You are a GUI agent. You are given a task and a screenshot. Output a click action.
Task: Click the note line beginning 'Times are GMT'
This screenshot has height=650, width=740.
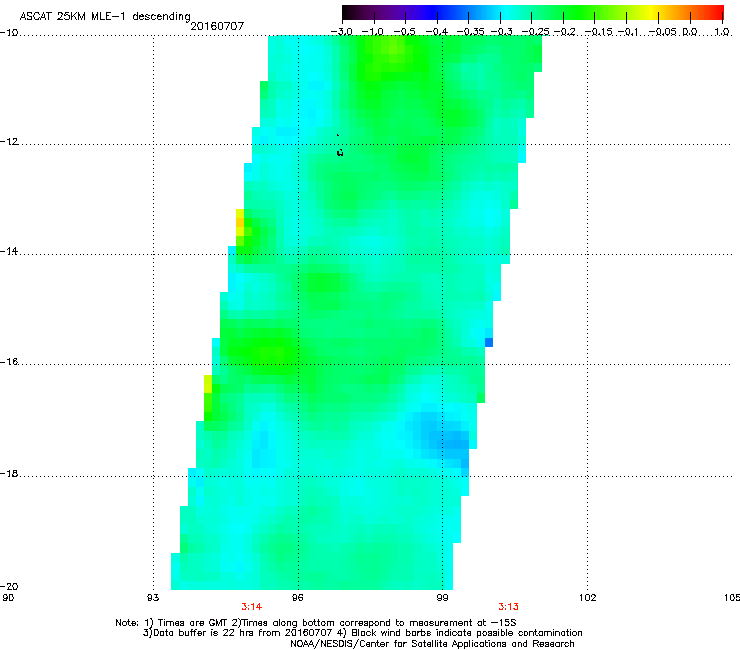(316, 623)
